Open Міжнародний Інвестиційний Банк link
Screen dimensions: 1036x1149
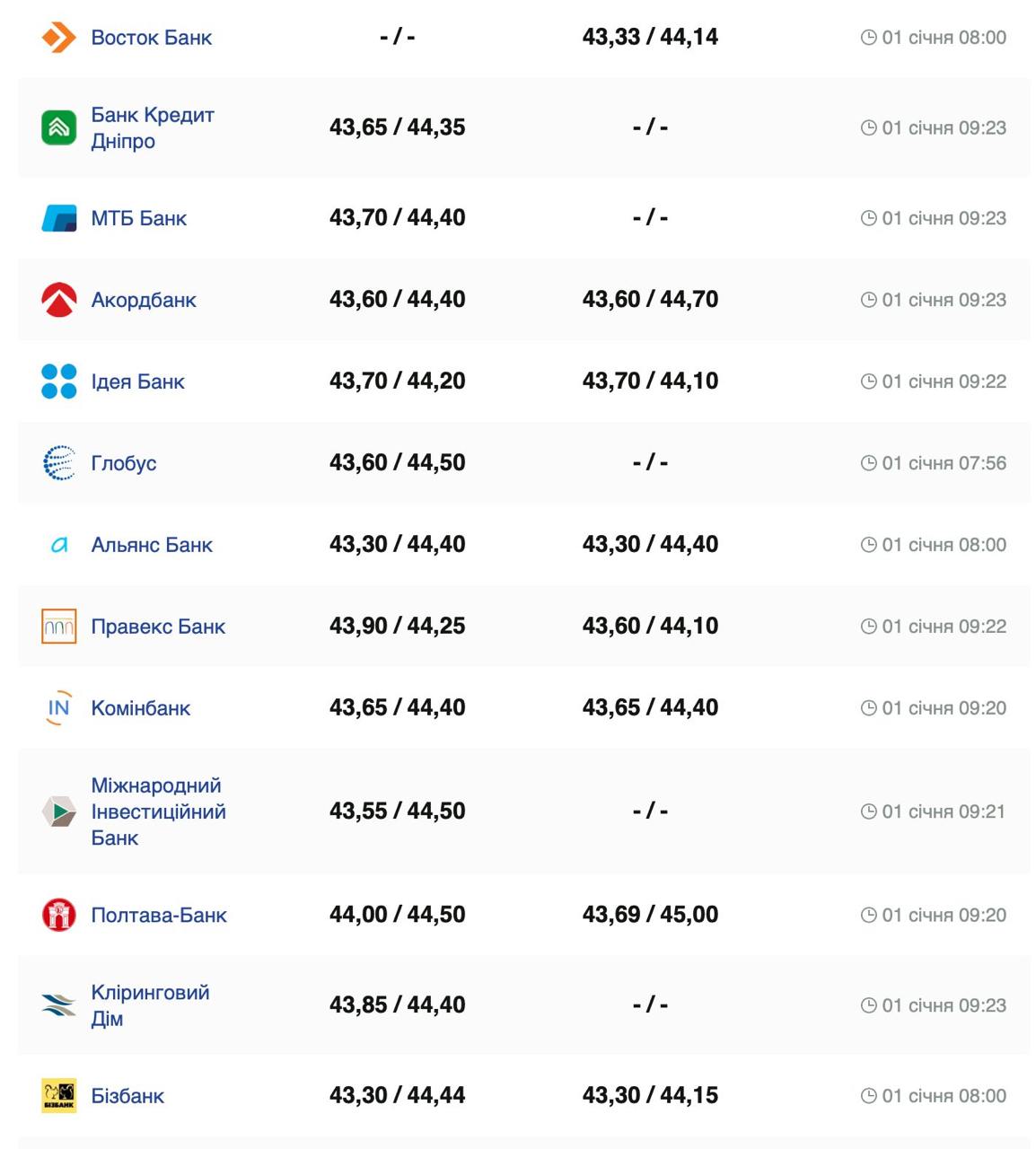(158, 811)
